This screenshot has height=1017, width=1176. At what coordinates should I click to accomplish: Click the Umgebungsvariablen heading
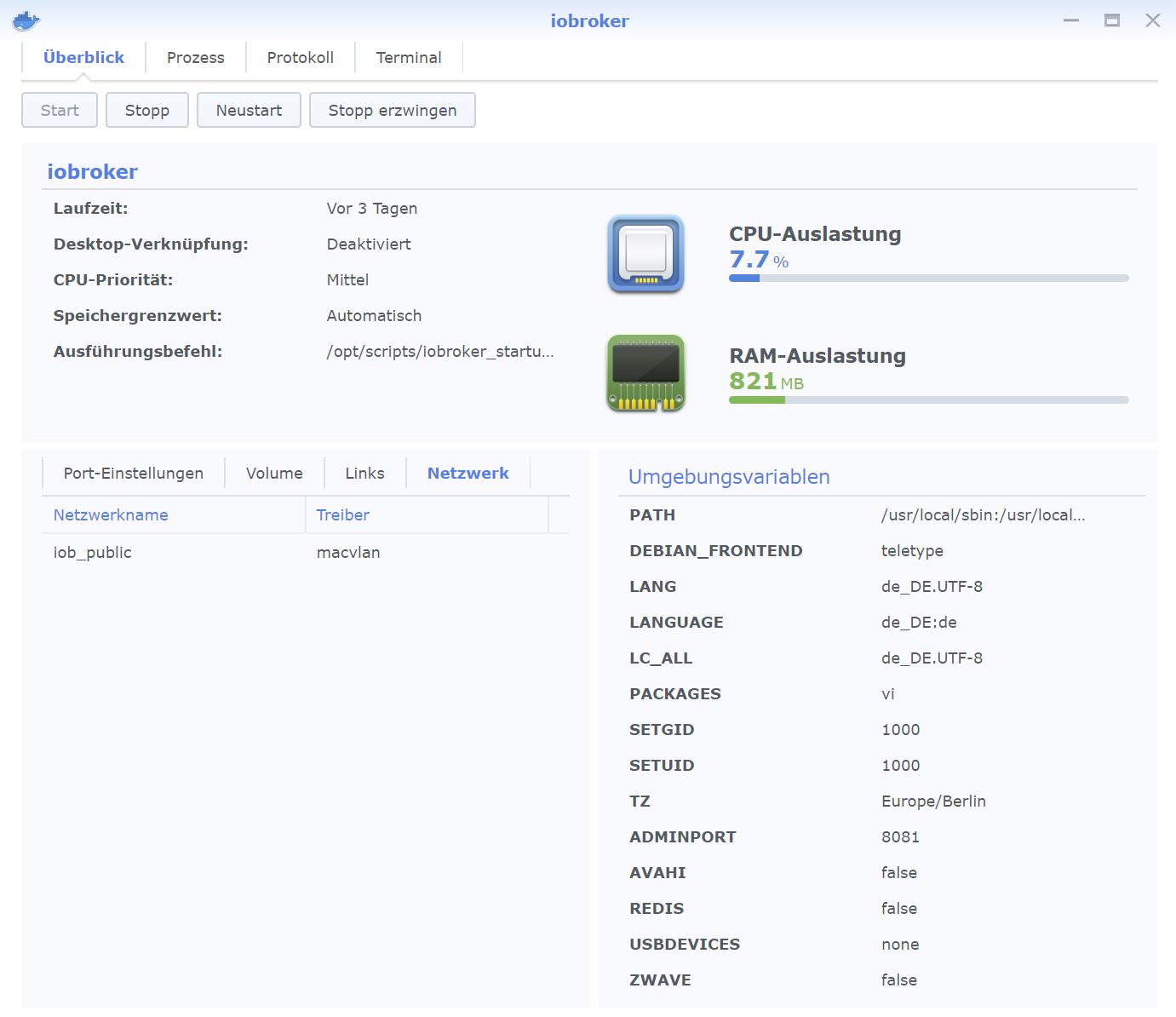point(729,477)
